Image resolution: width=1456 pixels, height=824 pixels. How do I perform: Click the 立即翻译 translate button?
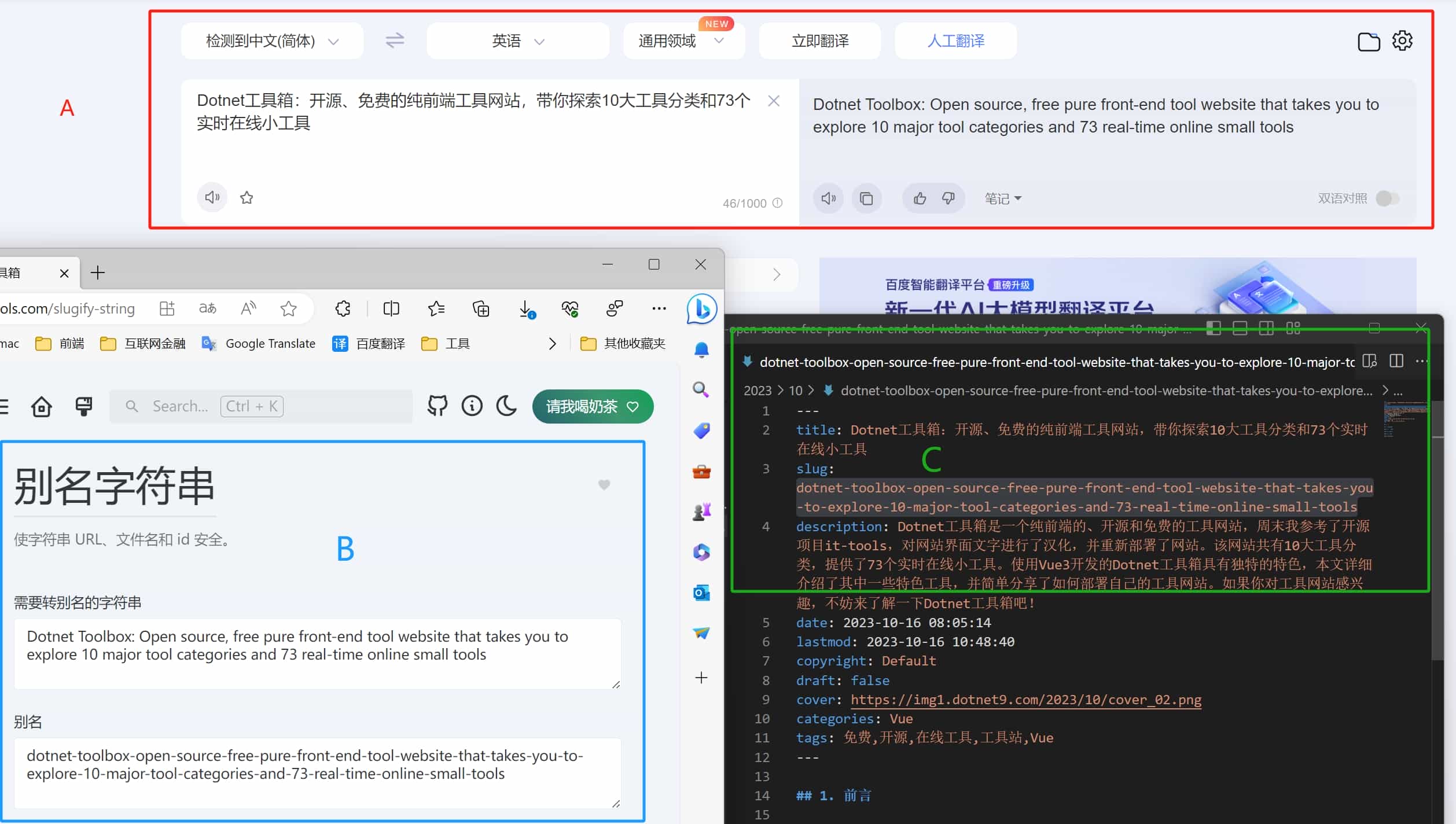click(819, 41)
